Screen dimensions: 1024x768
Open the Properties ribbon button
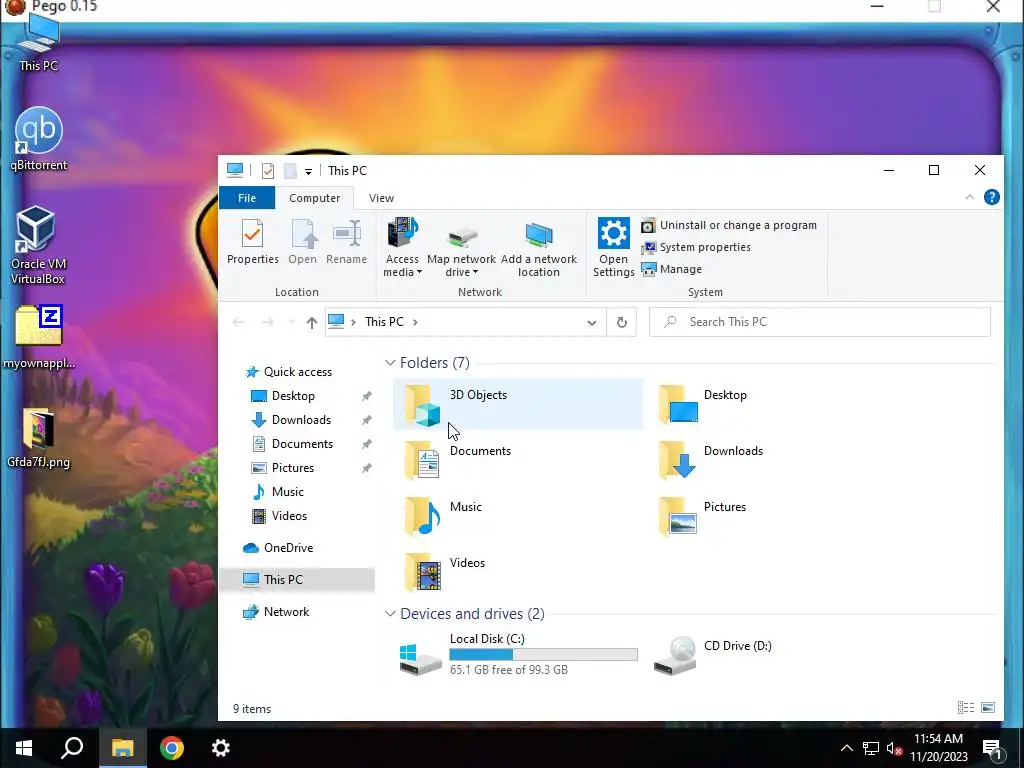click(x=253, y=242)
